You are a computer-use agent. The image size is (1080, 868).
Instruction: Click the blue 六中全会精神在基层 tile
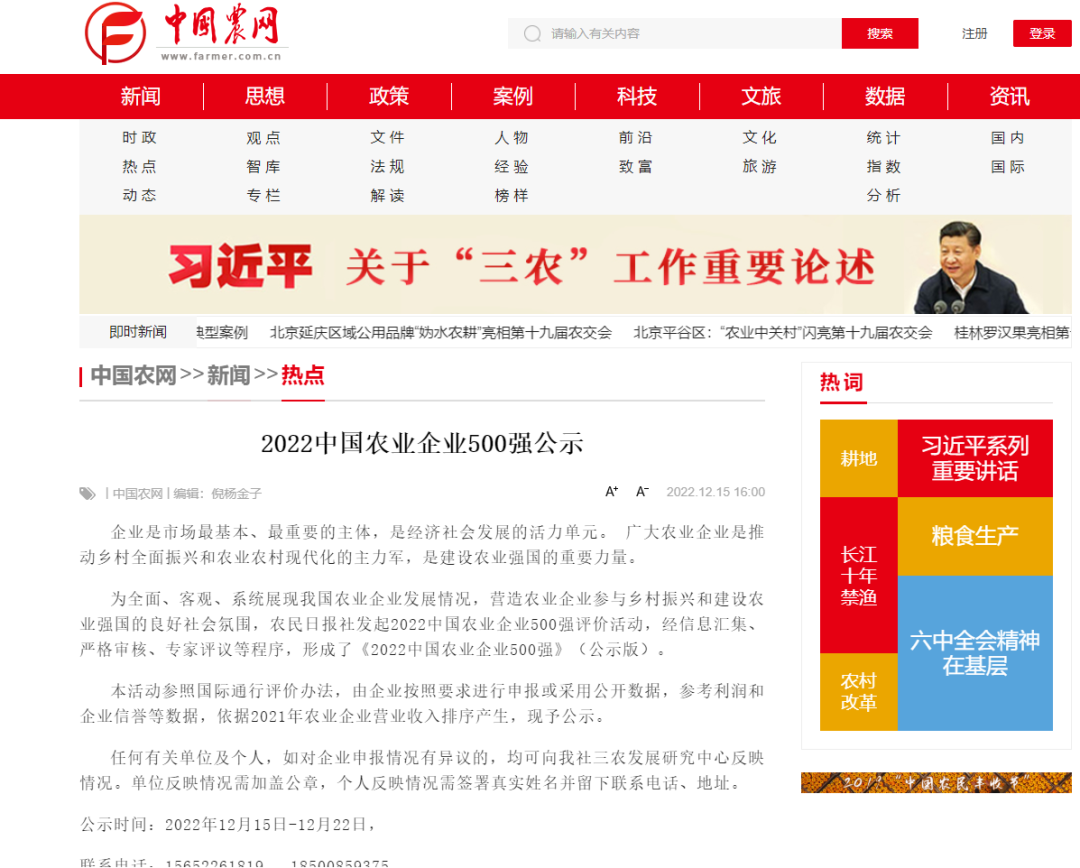(974, 652)
